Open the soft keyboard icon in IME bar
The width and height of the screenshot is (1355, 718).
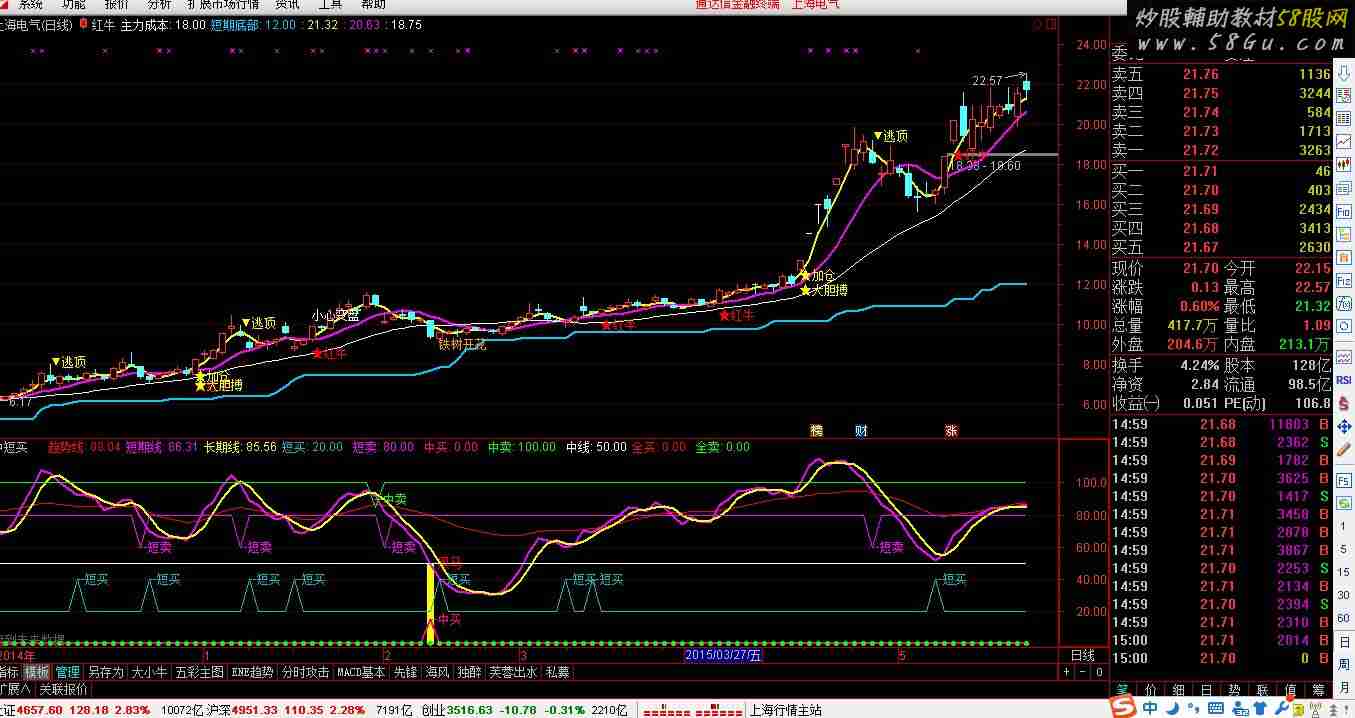pyautogui.click(x=1218, y=708)
